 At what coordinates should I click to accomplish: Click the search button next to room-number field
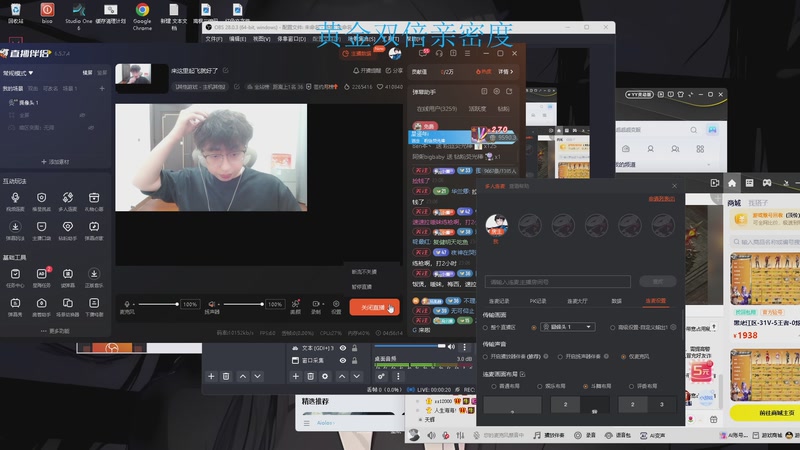658,281
